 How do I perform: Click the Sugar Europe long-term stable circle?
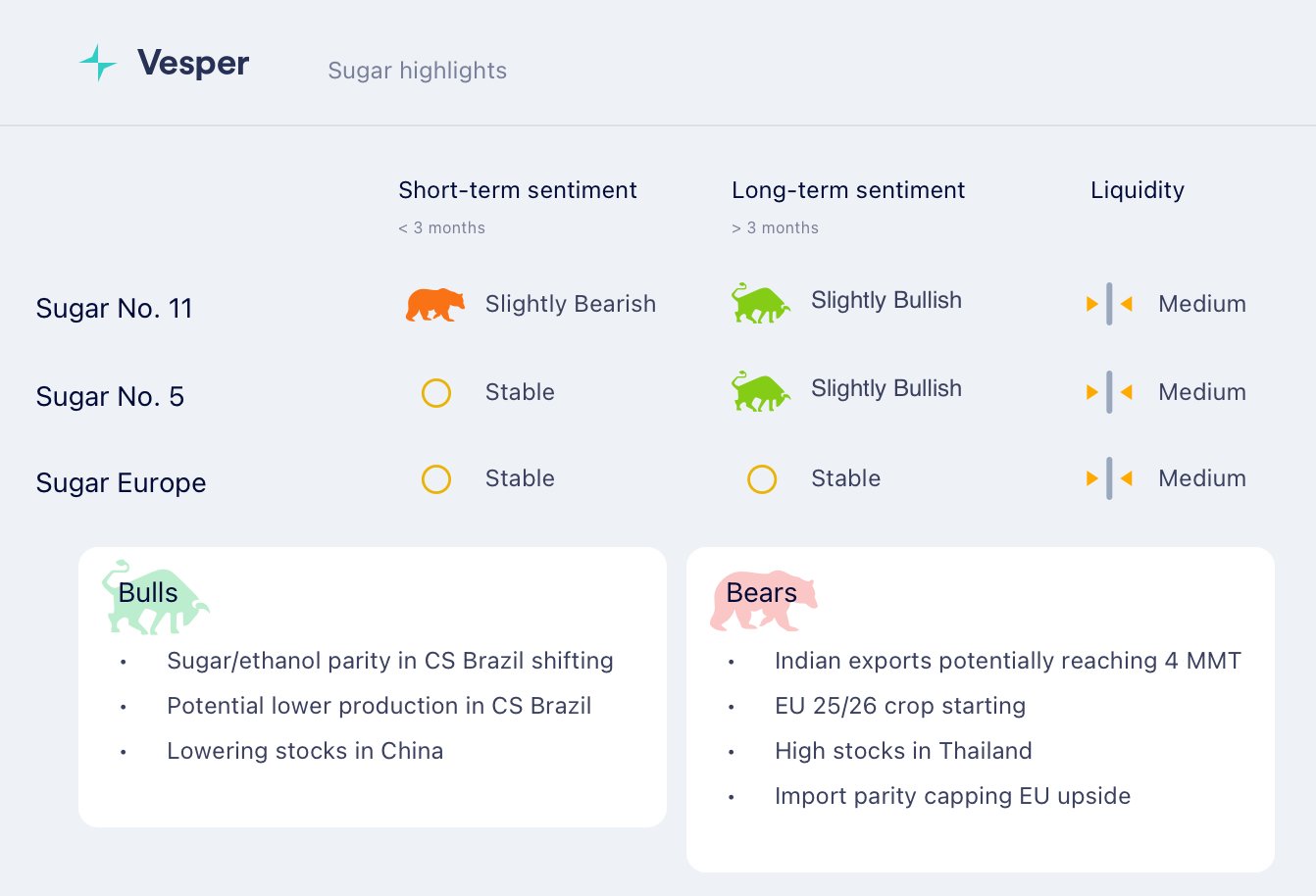point(762,479)
